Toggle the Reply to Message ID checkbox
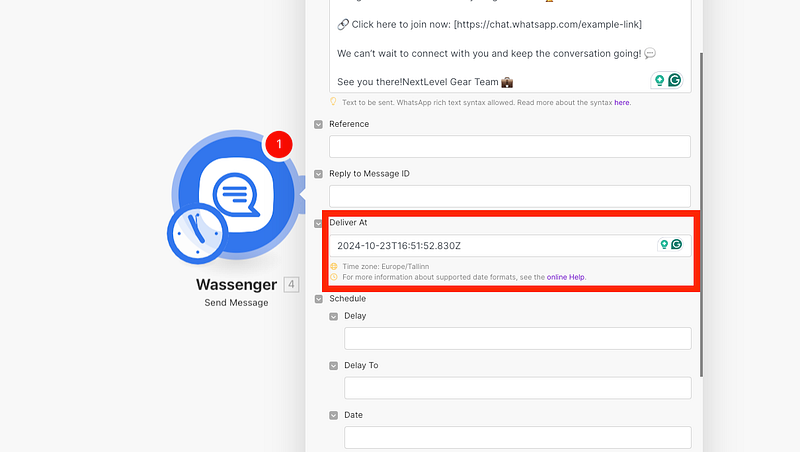Viewport: 800px width, 452px height. (319, 174)
